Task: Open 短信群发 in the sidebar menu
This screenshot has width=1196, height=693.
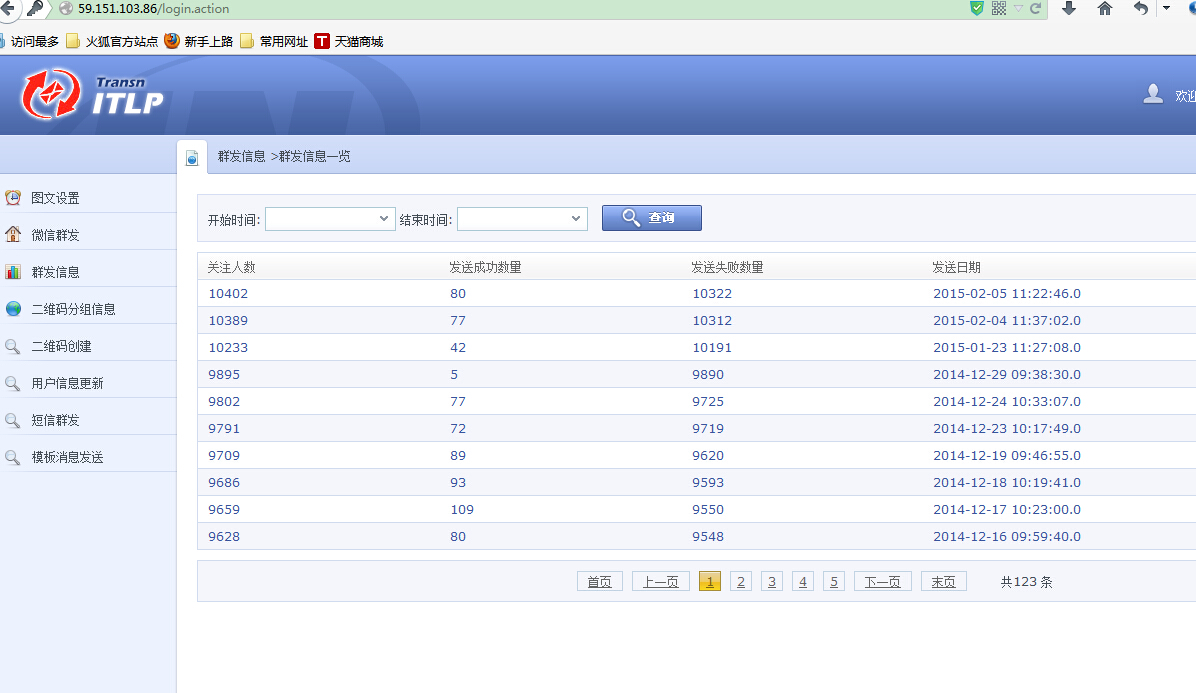Action: (x=55, y=420)
